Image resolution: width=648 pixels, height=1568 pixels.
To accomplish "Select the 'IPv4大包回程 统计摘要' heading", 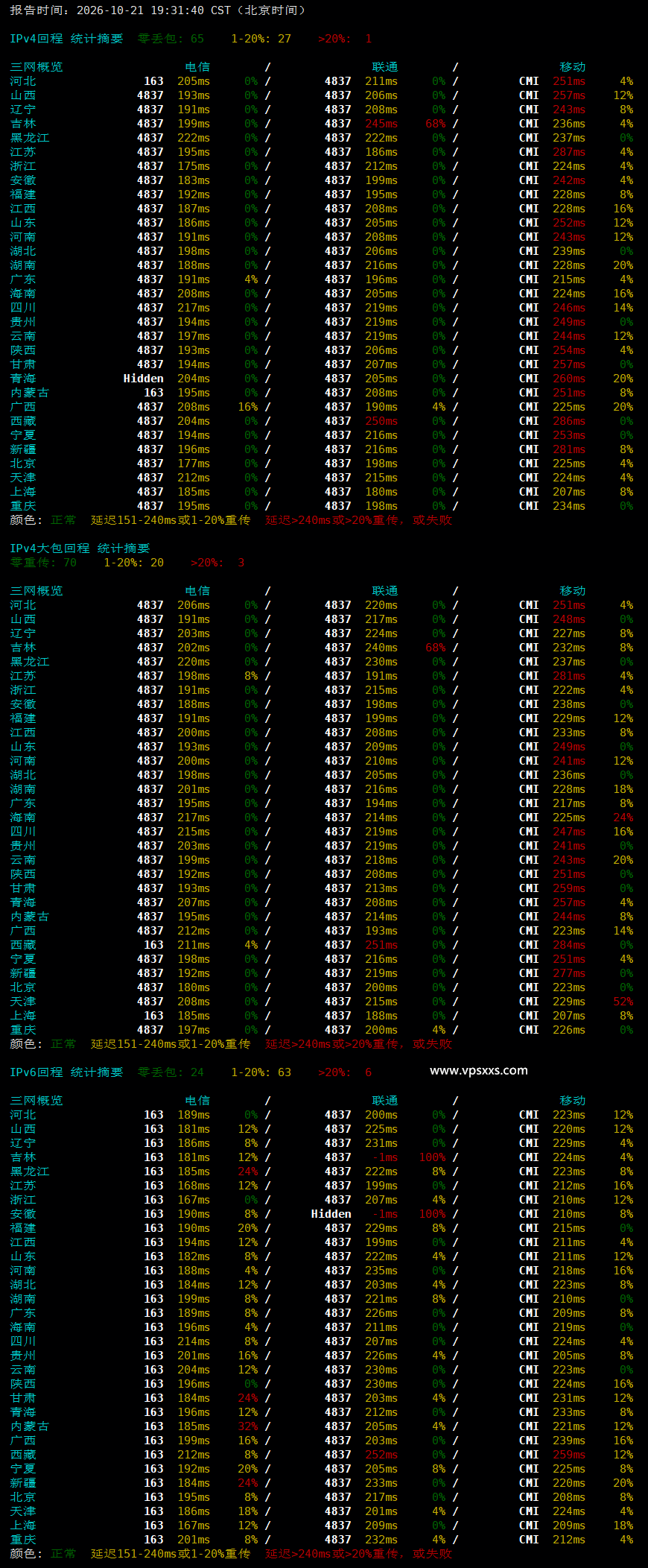I will (80, 549).
